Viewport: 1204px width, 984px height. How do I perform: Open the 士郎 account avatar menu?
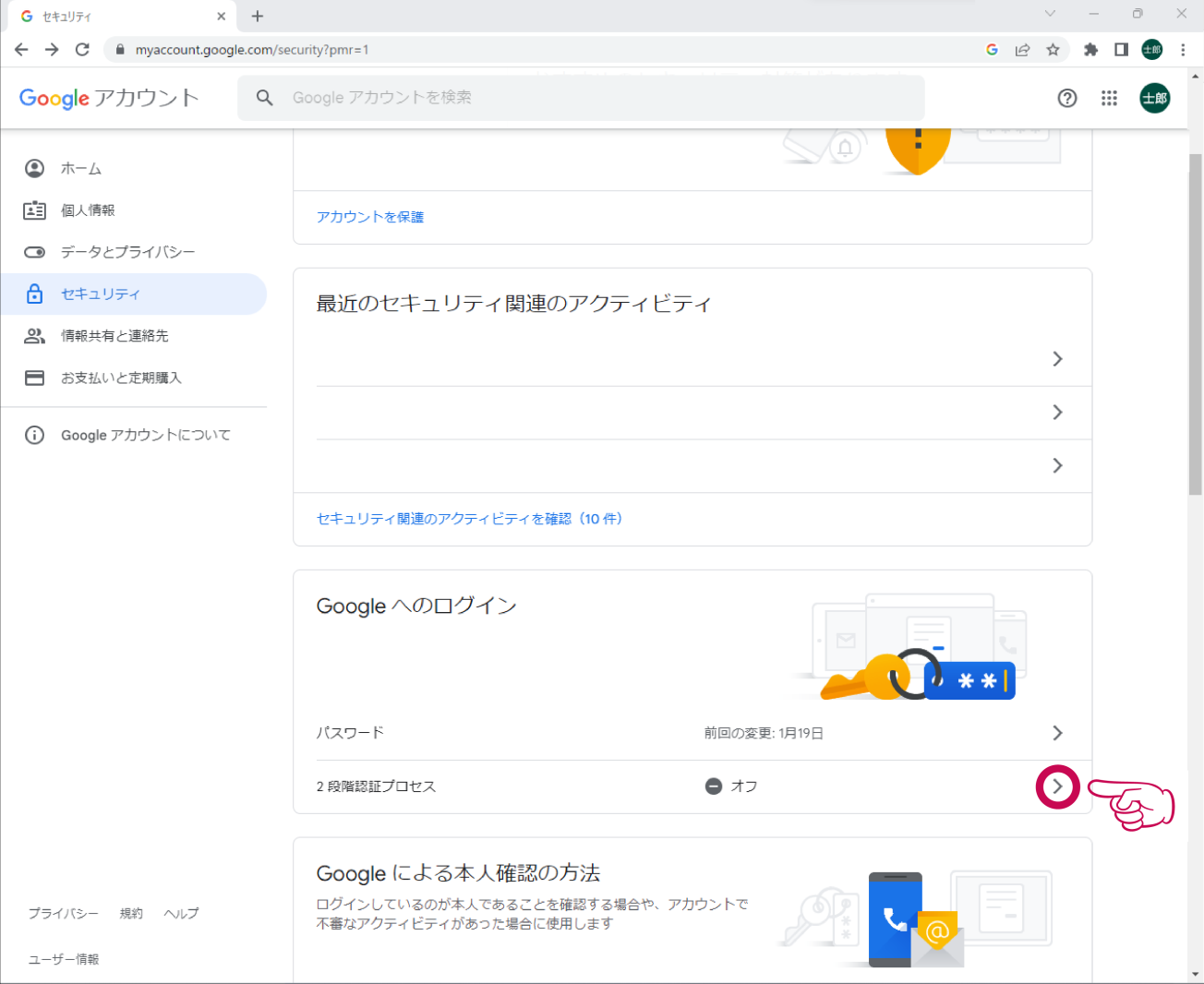point(1154,98)
